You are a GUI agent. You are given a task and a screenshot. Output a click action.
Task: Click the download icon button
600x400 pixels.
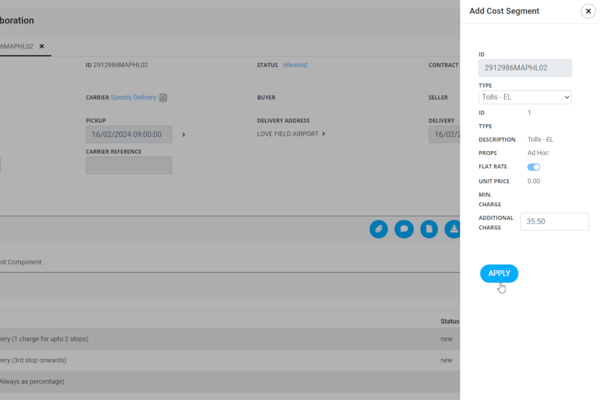[453, 229]
